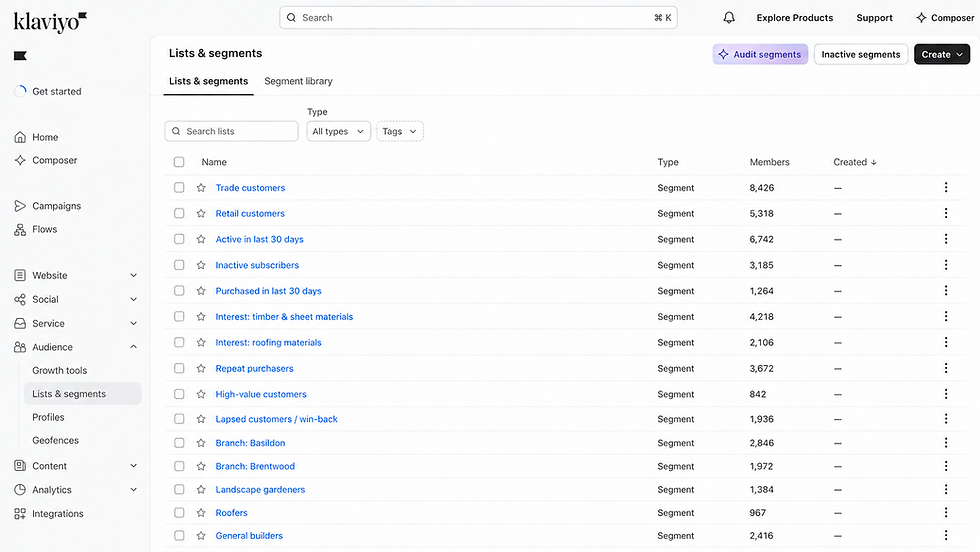This screenshot has width=980, height=552.
Task: Click the global Search field
Action: click(x=478, y=18)
